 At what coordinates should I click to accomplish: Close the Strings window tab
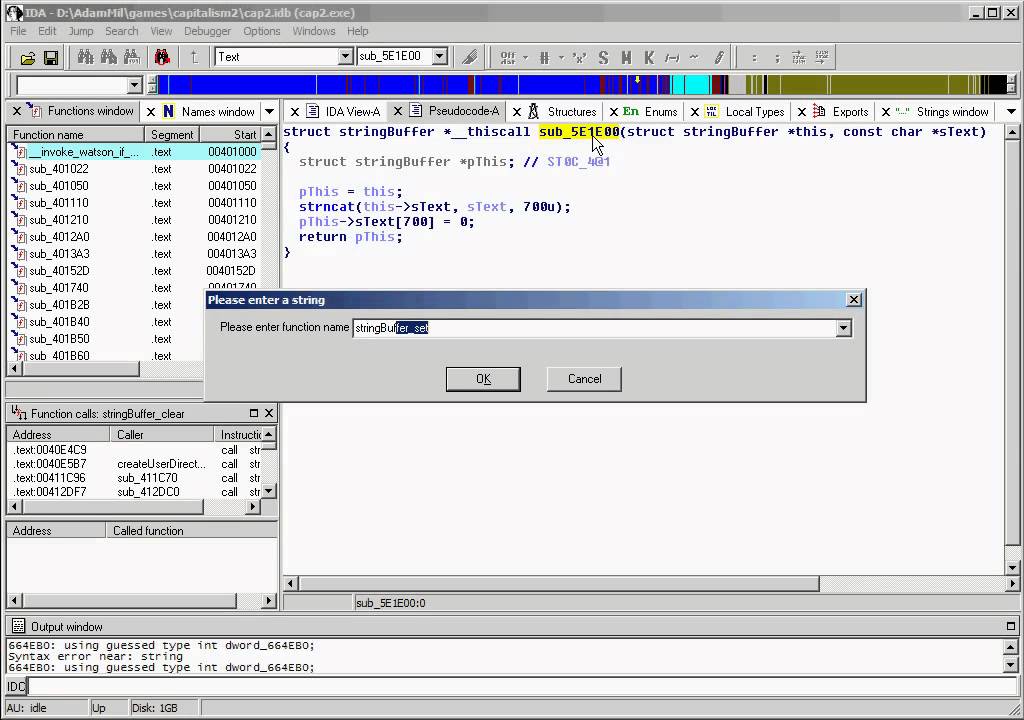(x=886, y=112)
